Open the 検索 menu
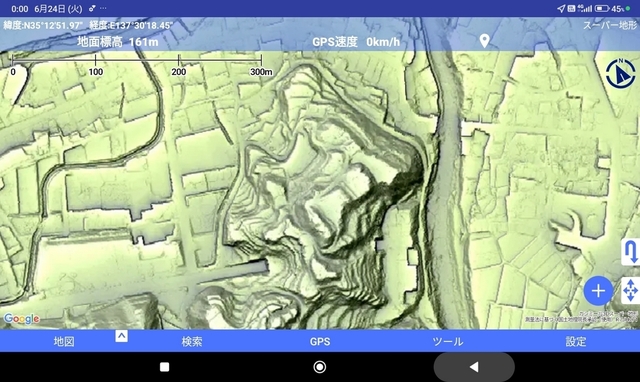640x382 pixels. coord(192,342)
